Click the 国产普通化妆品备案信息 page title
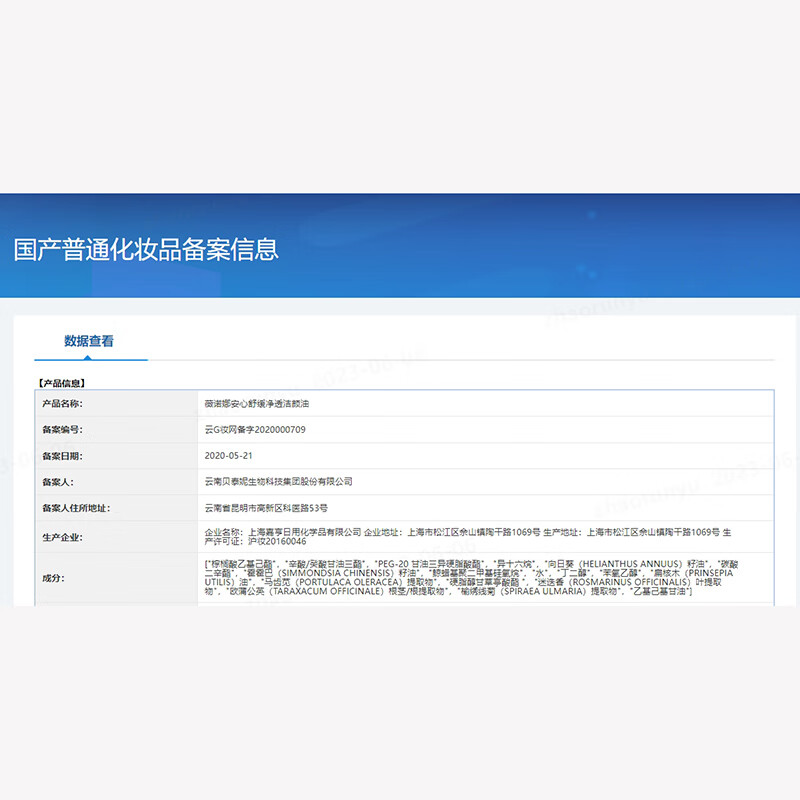800x800 pixels. (x=146, y=249)
